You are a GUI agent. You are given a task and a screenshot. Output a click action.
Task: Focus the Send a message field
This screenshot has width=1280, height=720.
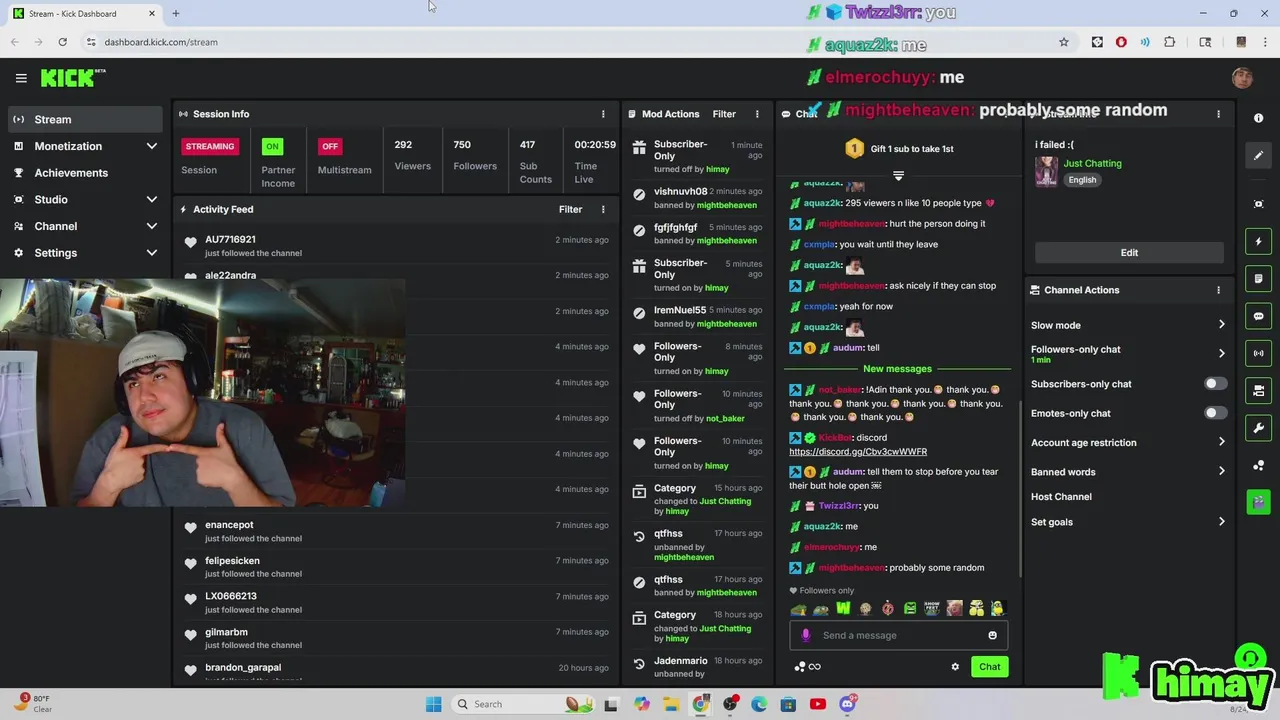click(x=900, y=635)
